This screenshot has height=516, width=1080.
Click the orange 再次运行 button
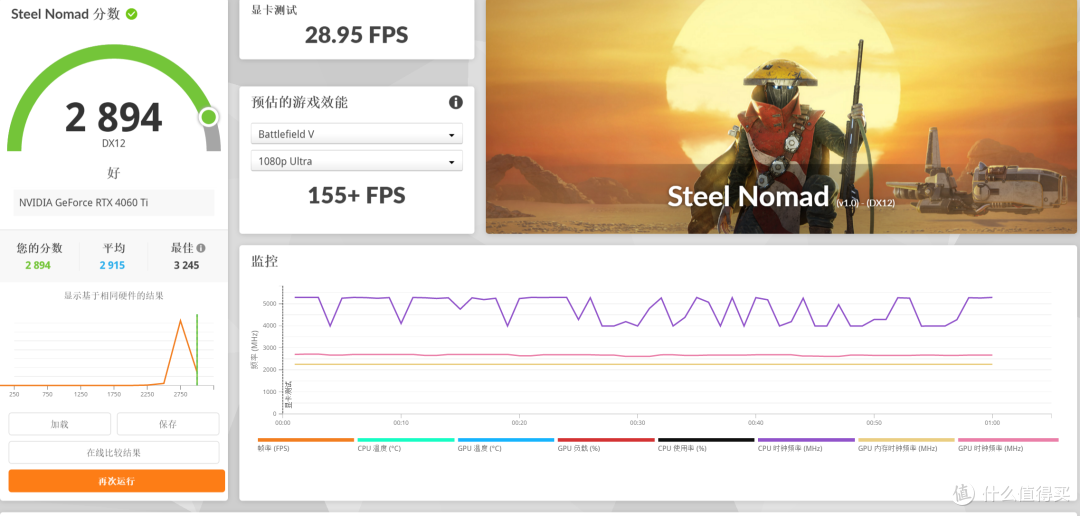click(117, 481)
